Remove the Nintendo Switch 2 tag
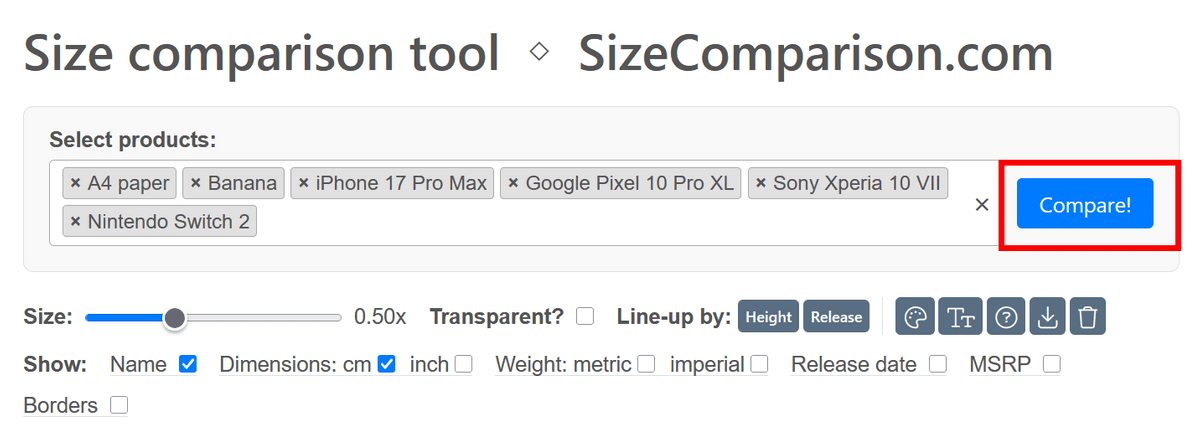 coord(75,221)
